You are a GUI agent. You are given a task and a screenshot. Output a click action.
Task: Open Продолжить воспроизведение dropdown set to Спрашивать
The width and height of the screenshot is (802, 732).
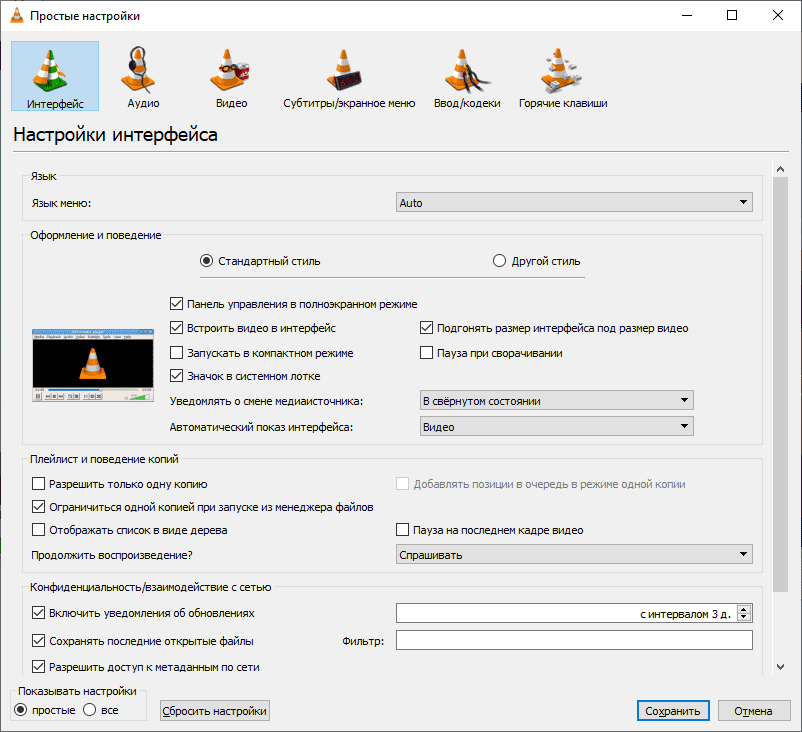(x=574, y=554)
